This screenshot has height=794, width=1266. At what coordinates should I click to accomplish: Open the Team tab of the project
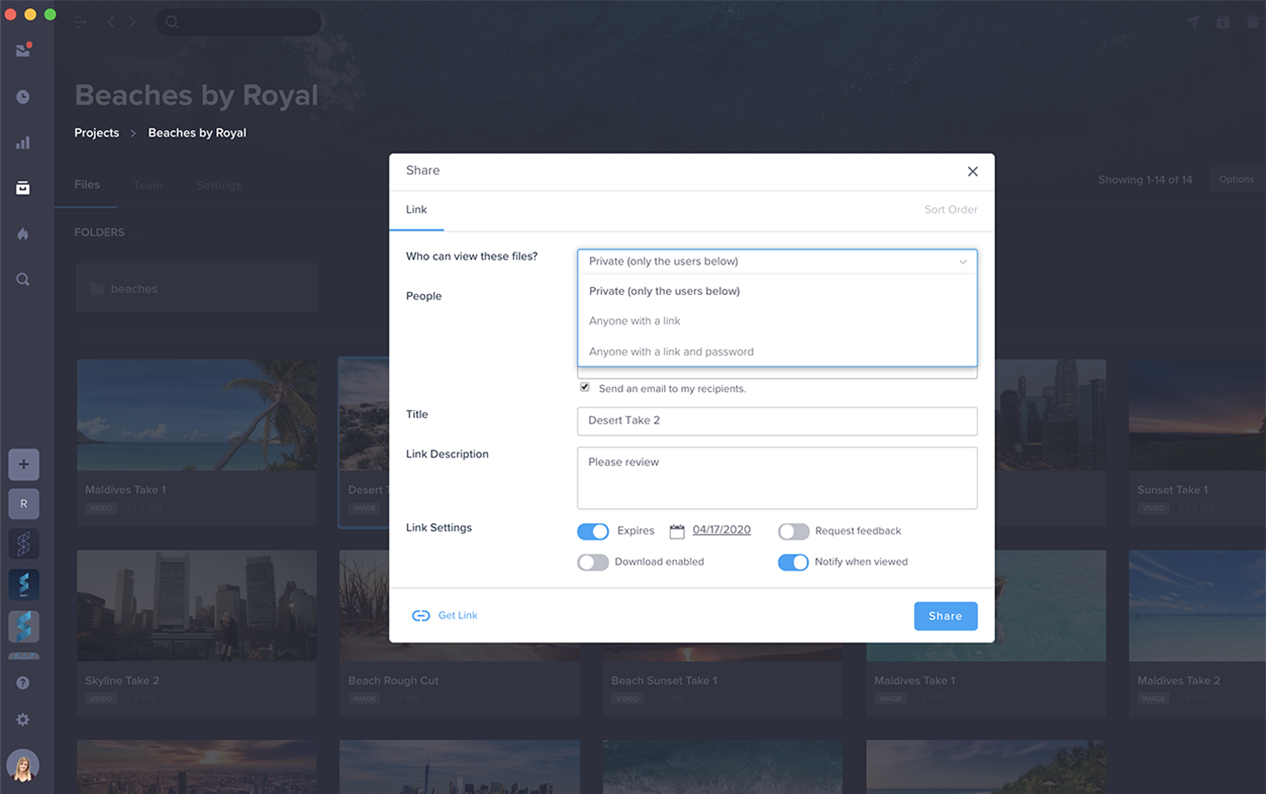coord(148,185)
